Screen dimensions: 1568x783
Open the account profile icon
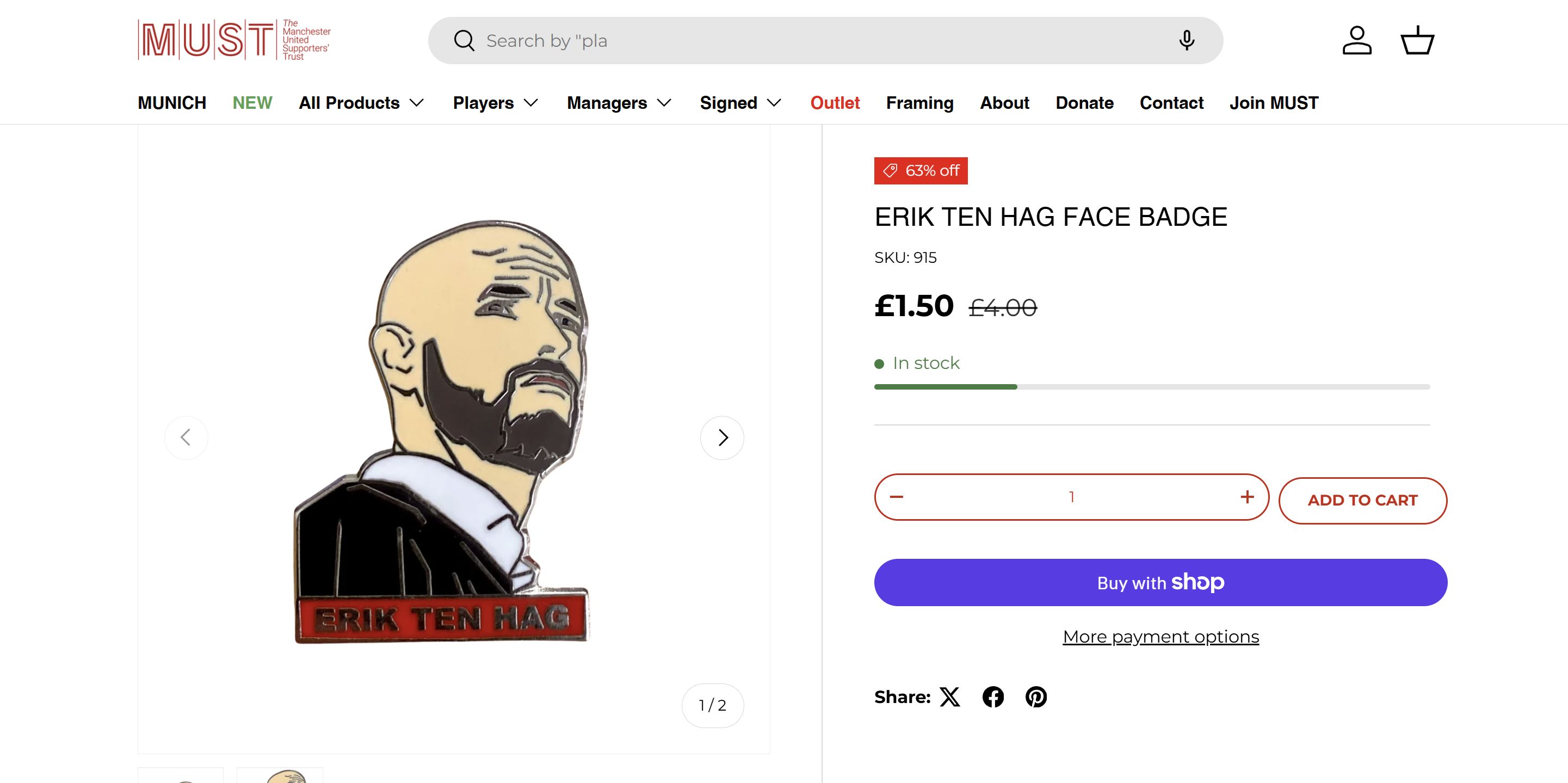click(x=1357, y=41)
